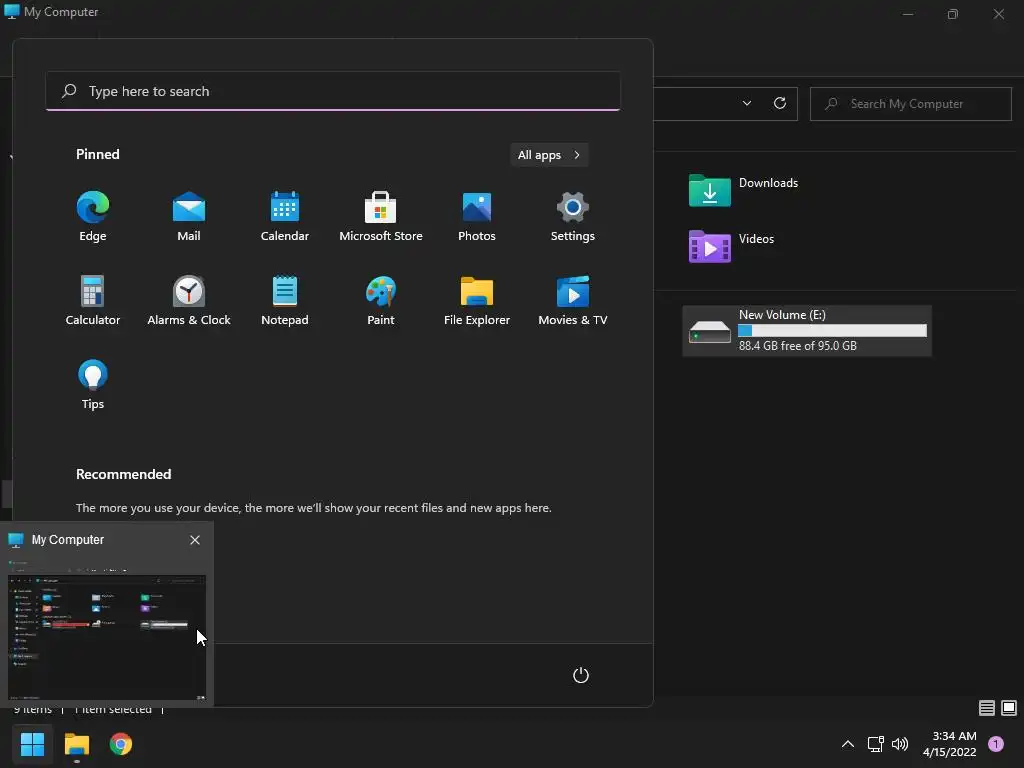Open Settings from pinned apps

coord(573,216)
